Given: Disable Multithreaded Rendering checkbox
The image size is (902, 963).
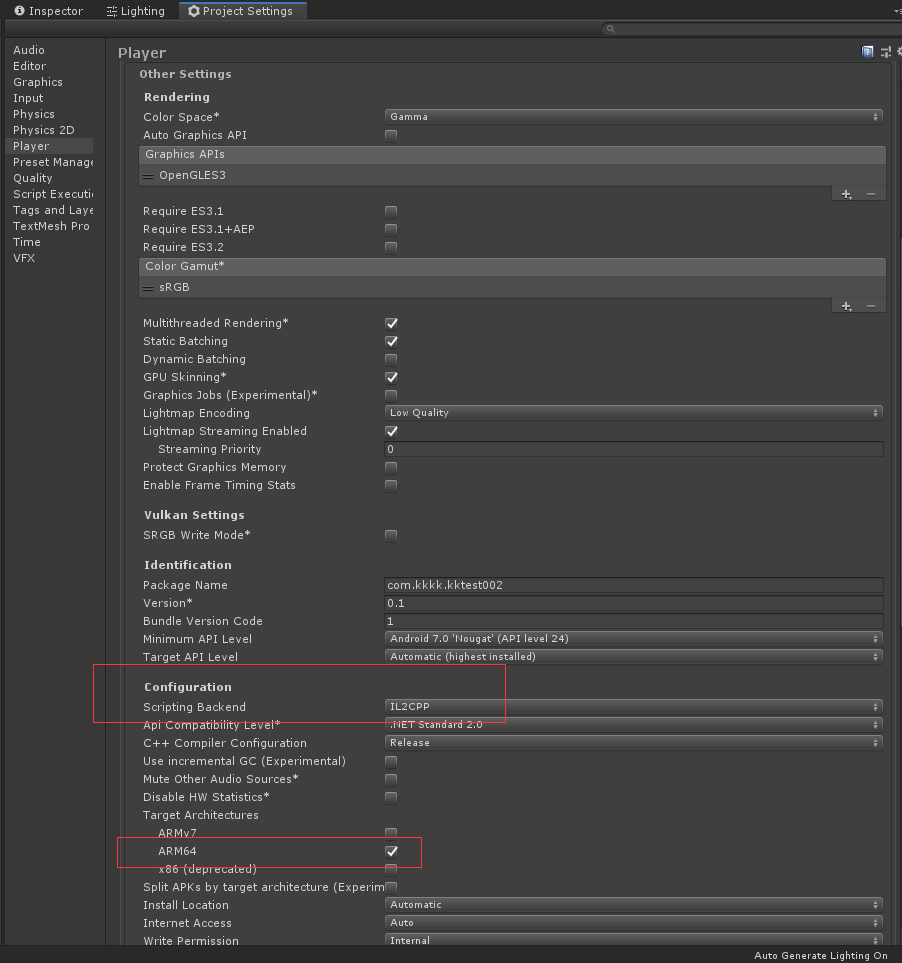Looking at the screenshot, I should (x=390, y=323).
